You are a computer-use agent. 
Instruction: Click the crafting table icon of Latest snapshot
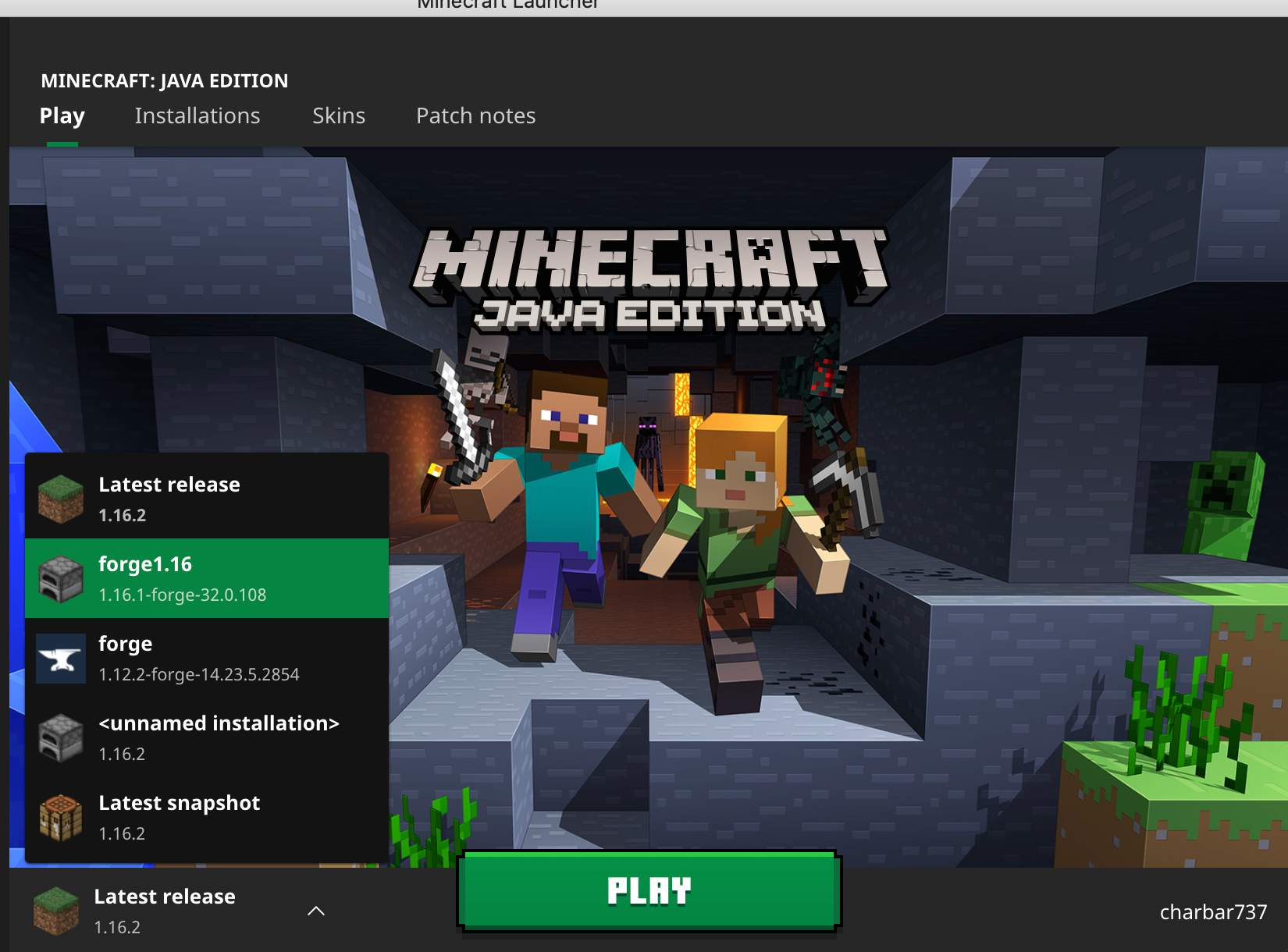click(x=61, y=818)
